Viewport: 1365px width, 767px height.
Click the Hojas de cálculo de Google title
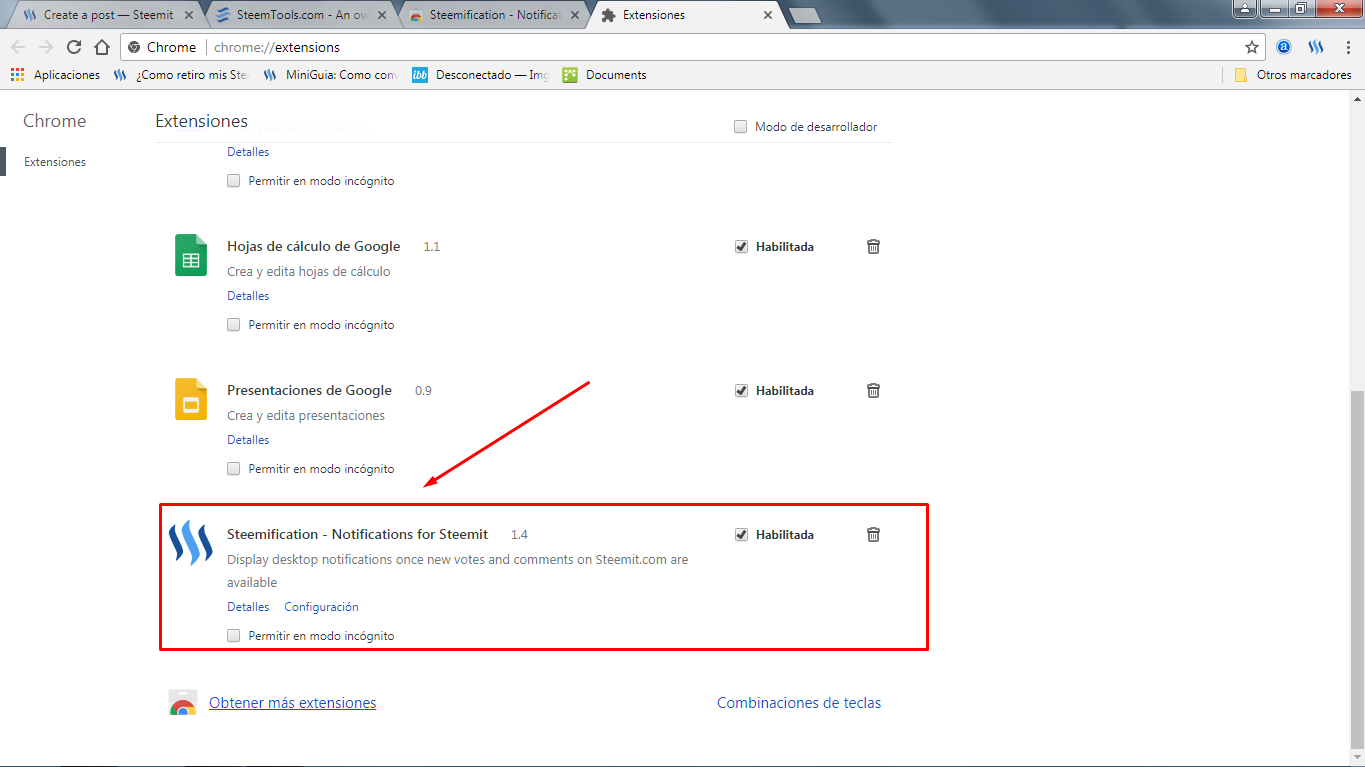coord(313,246)
